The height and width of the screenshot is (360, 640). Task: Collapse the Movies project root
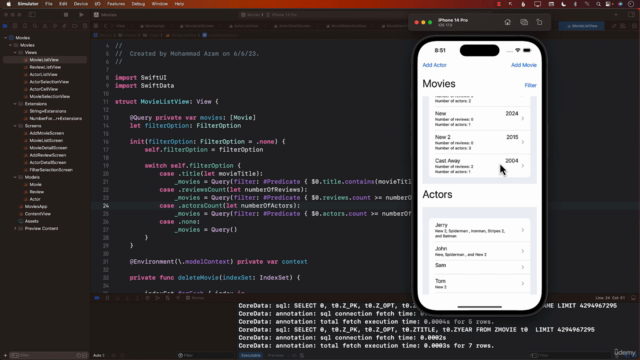coord(5,38)
